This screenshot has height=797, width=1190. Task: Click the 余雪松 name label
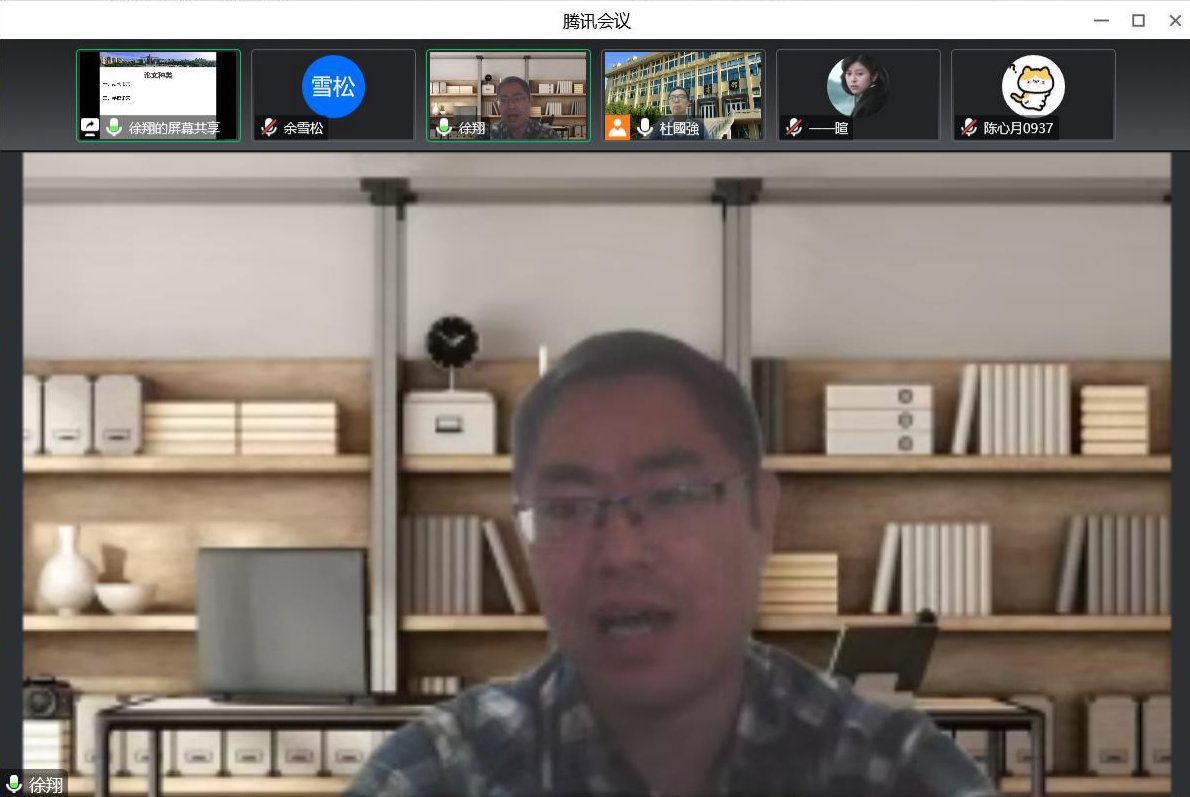pyautogui.click(x=304, y=128)
